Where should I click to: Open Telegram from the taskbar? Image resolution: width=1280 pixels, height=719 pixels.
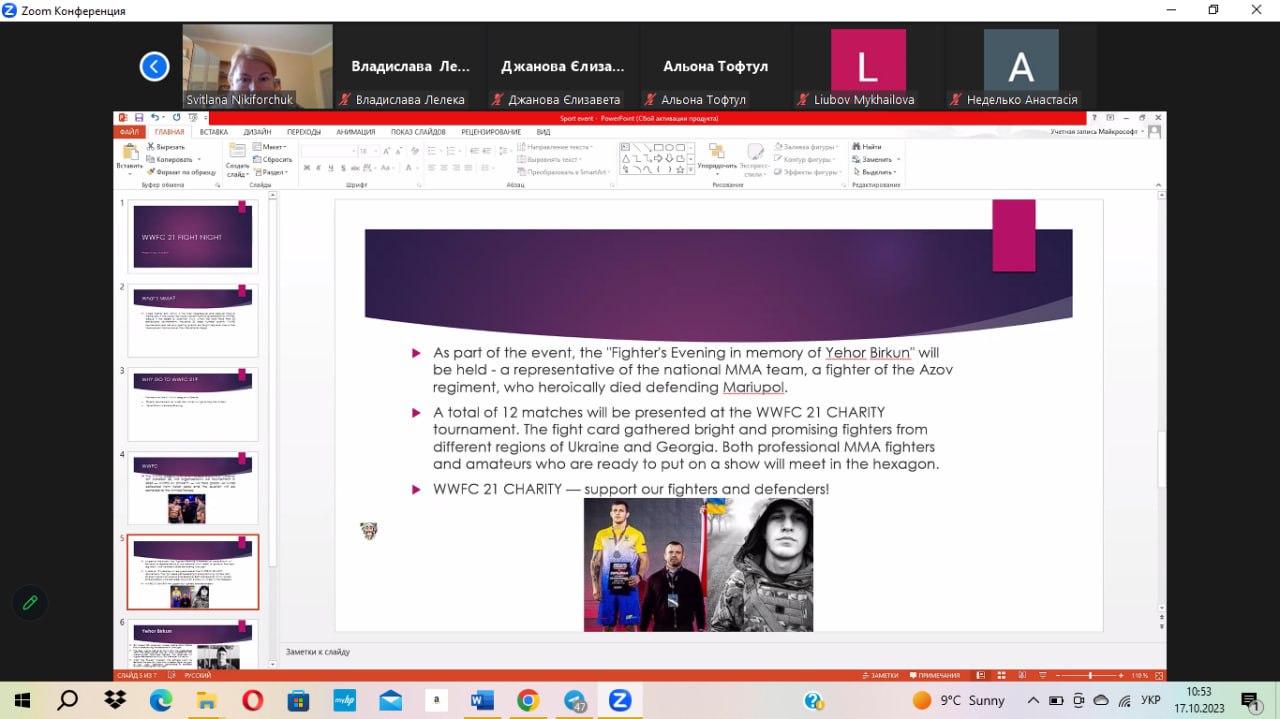click(574, 700)
